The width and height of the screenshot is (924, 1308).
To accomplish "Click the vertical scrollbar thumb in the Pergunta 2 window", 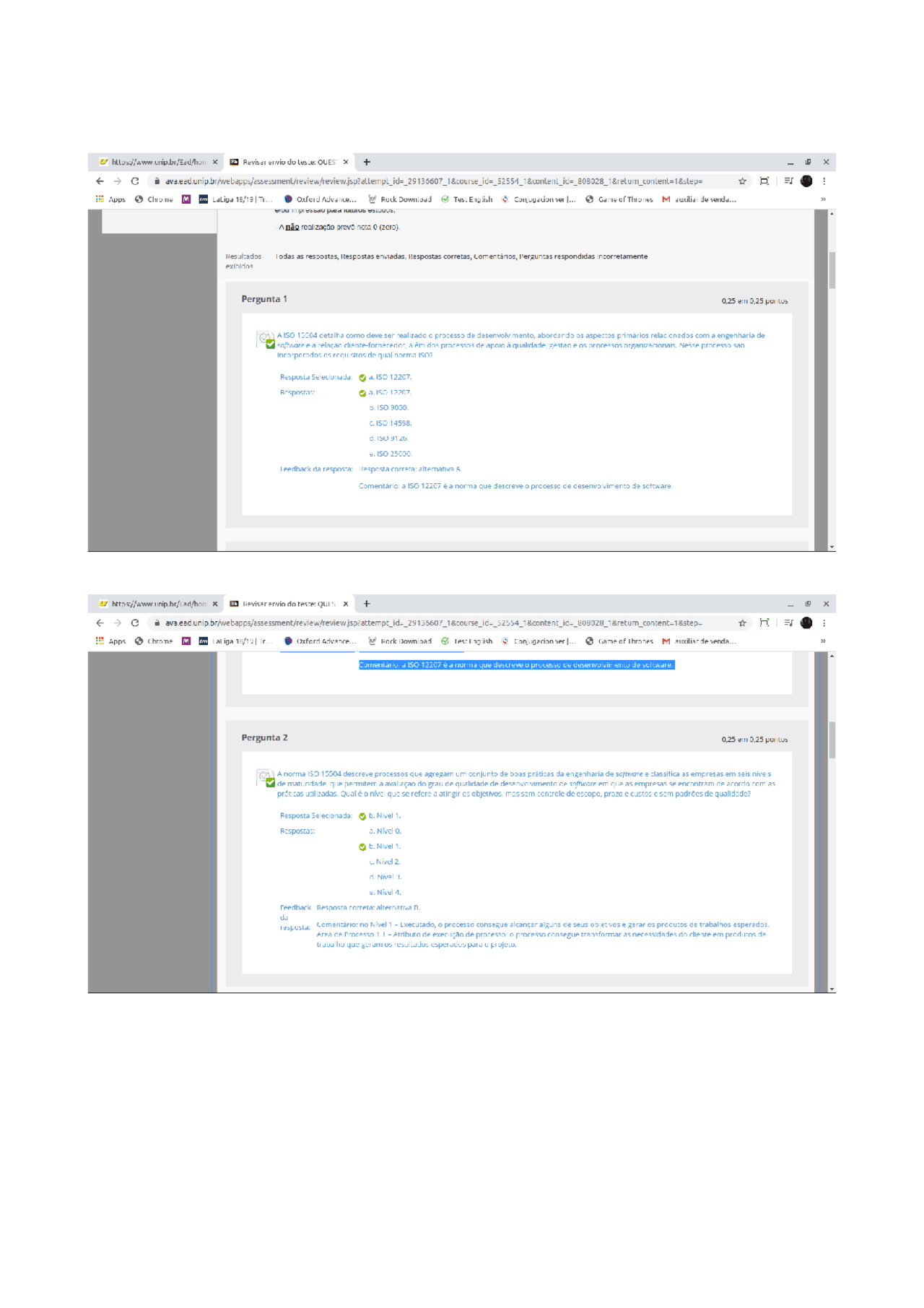I will 832,740.
